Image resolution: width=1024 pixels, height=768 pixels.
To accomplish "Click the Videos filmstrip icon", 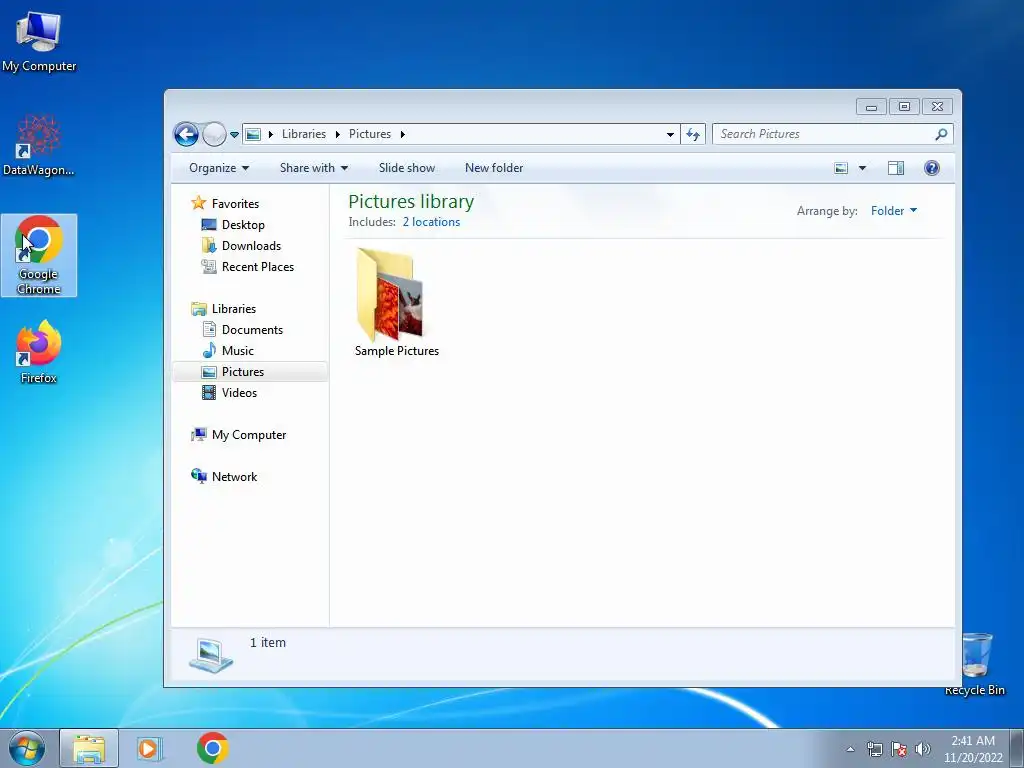I will click(x=209, y=392).
